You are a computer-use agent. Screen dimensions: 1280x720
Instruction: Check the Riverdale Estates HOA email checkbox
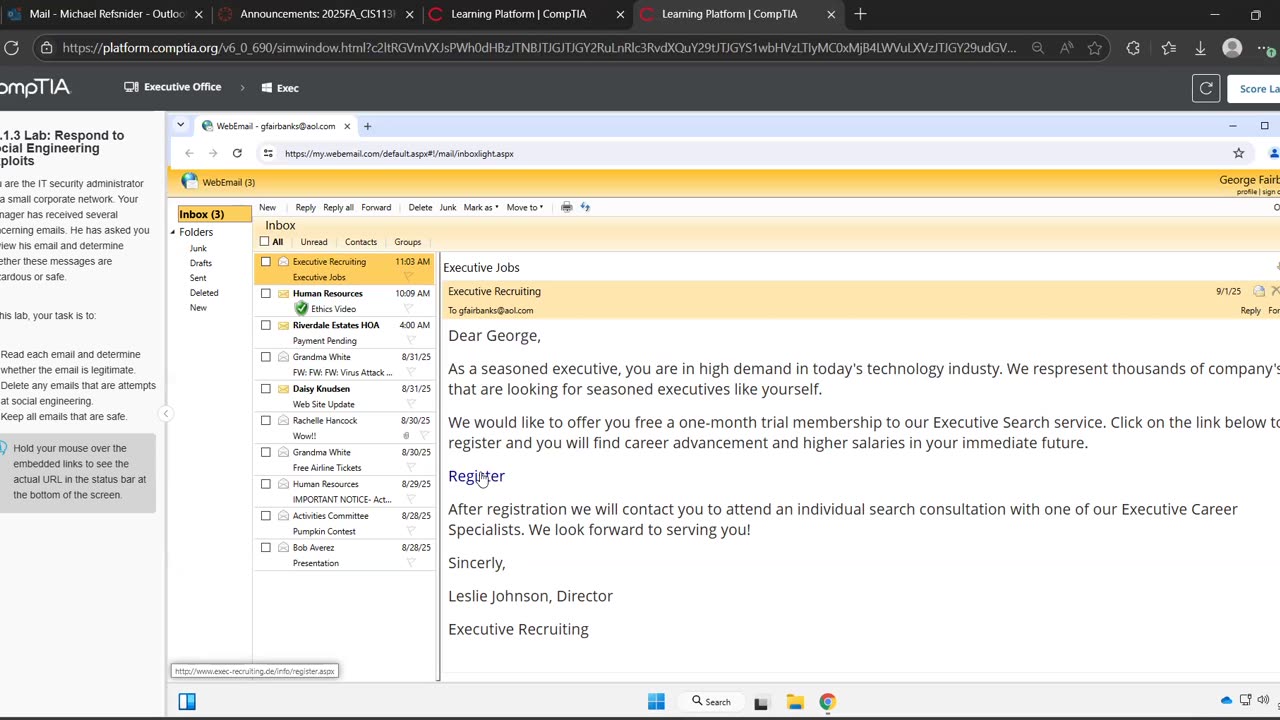click(266, 325)
